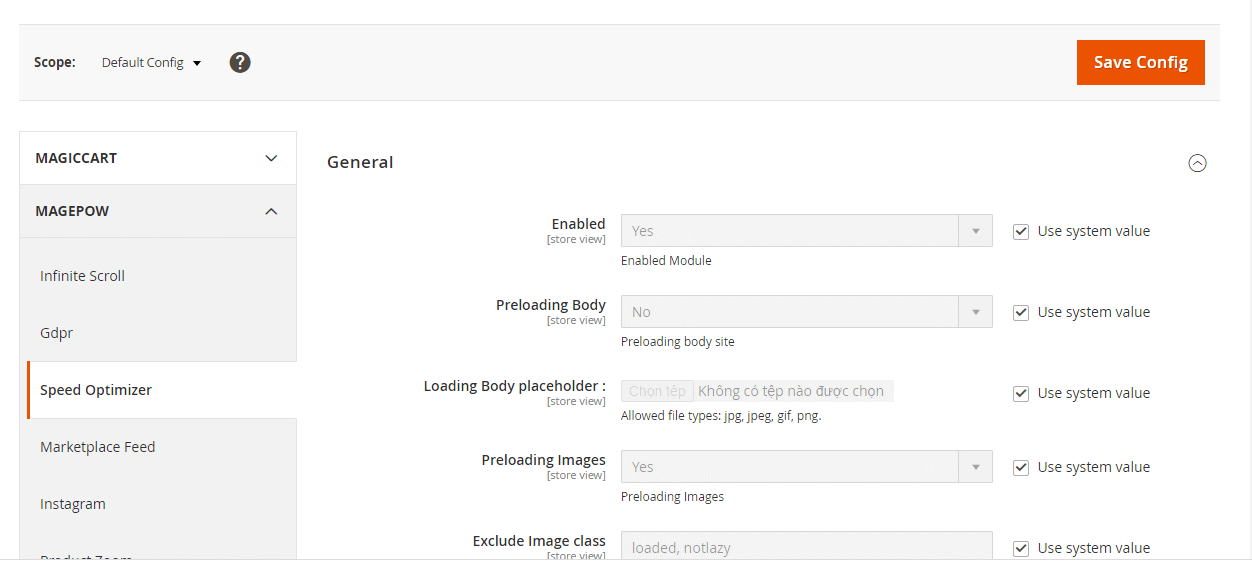Screen dimensions: 1252x566
Task: Collapse the MAGEPOW sidebar group
Action: point(158,211)
